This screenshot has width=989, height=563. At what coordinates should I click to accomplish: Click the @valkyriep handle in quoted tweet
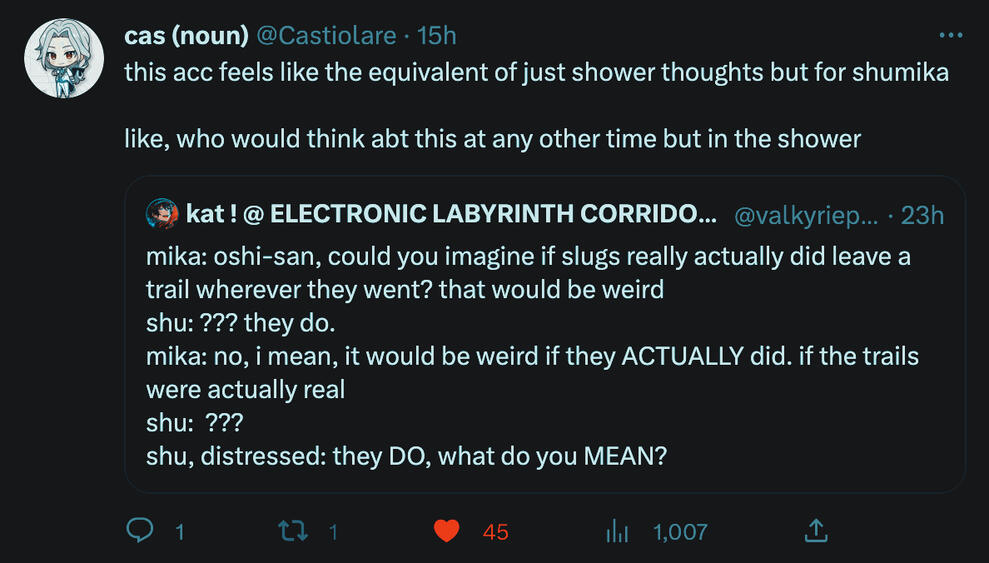click(806, 215)
